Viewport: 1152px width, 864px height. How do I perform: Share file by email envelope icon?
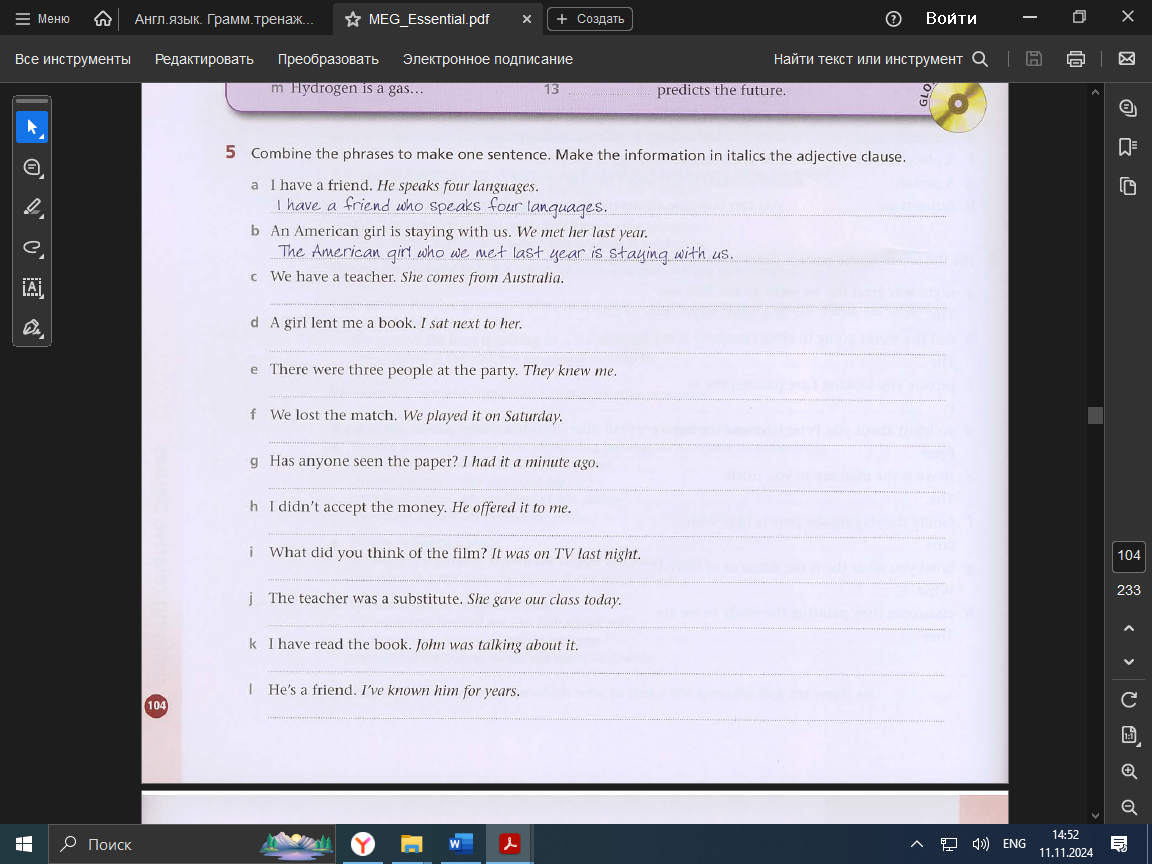point(1126,59)
